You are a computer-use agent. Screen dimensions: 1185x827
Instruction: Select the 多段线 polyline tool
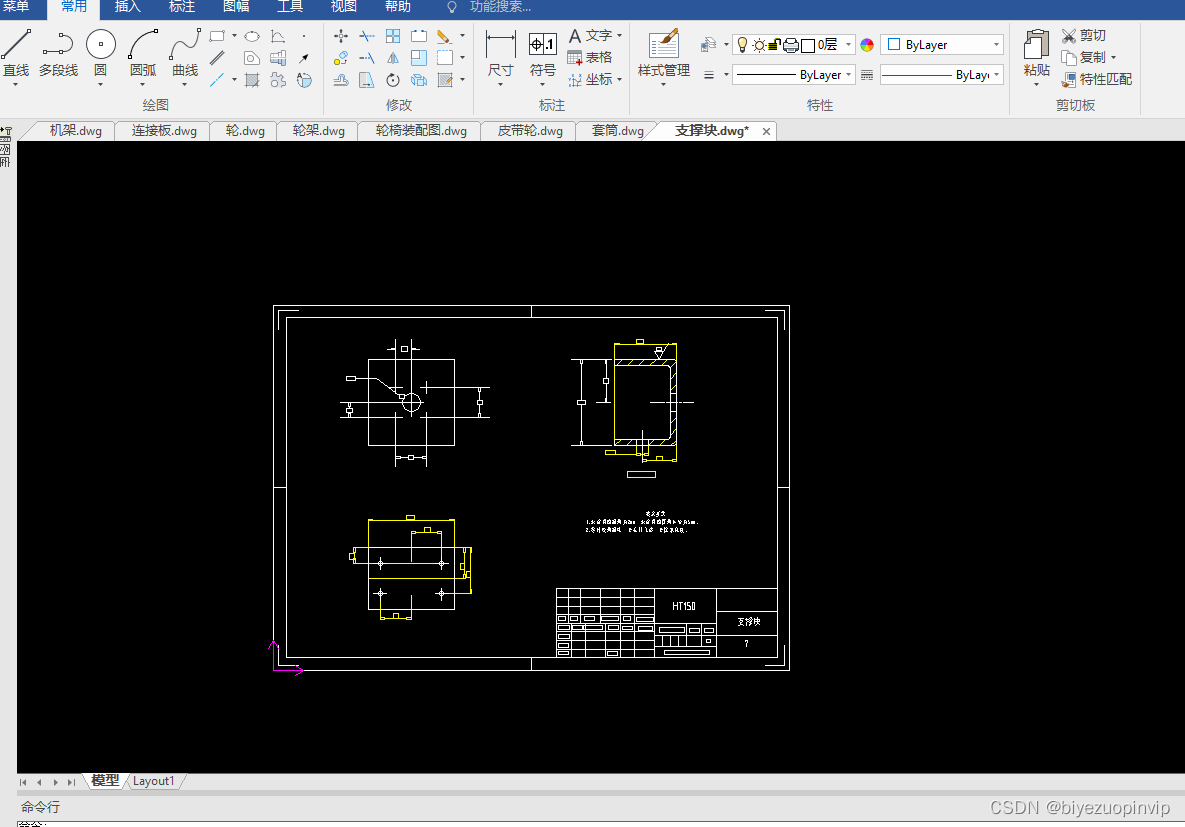58,52
